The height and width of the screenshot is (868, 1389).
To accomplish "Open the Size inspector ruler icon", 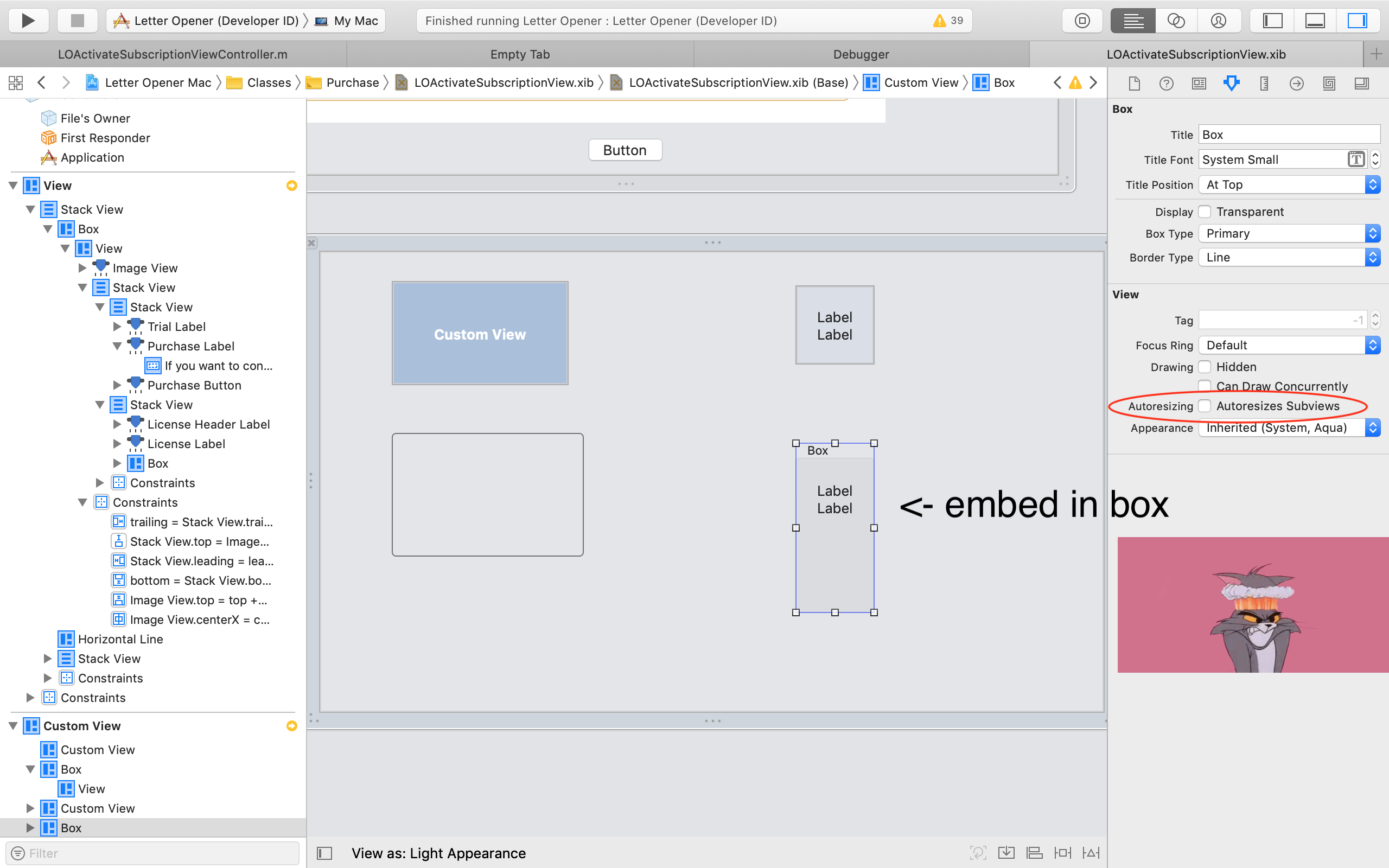I will (1264, 83).
